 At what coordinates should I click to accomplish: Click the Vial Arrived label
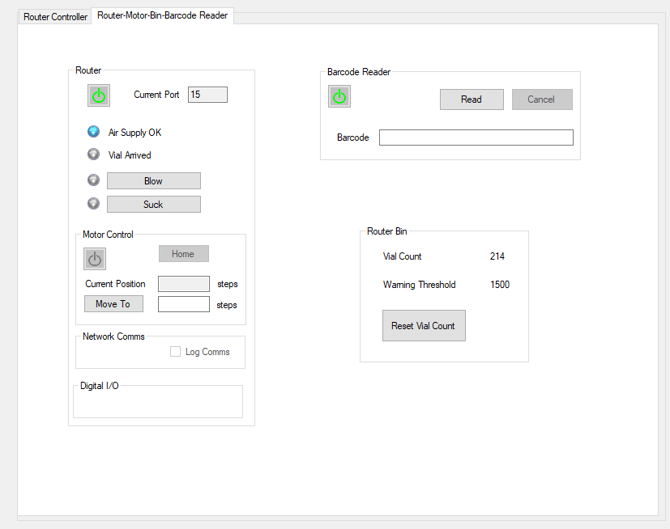129,155
